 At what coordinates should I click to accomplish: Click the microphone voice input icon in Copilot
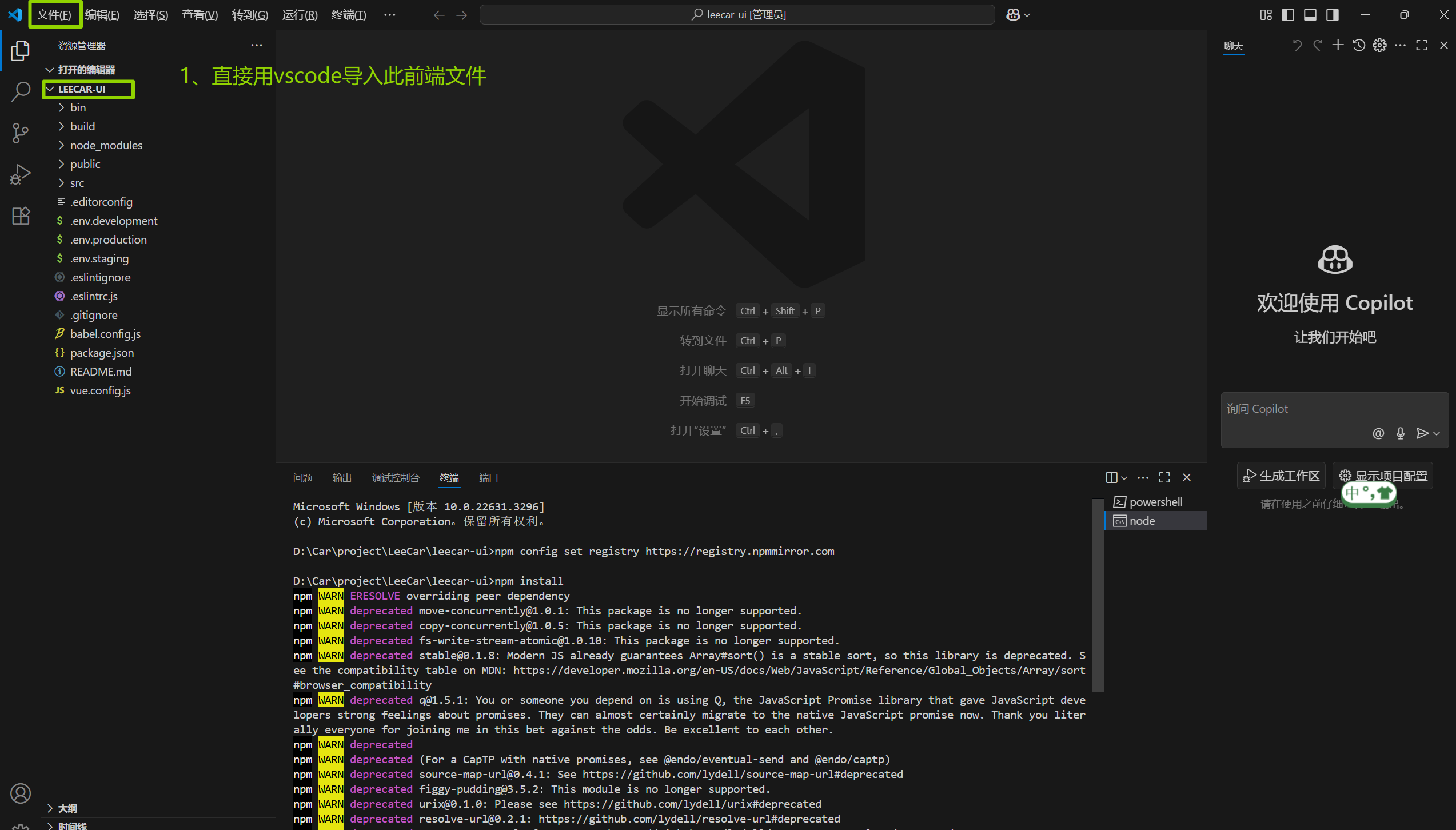(1400, 433)
